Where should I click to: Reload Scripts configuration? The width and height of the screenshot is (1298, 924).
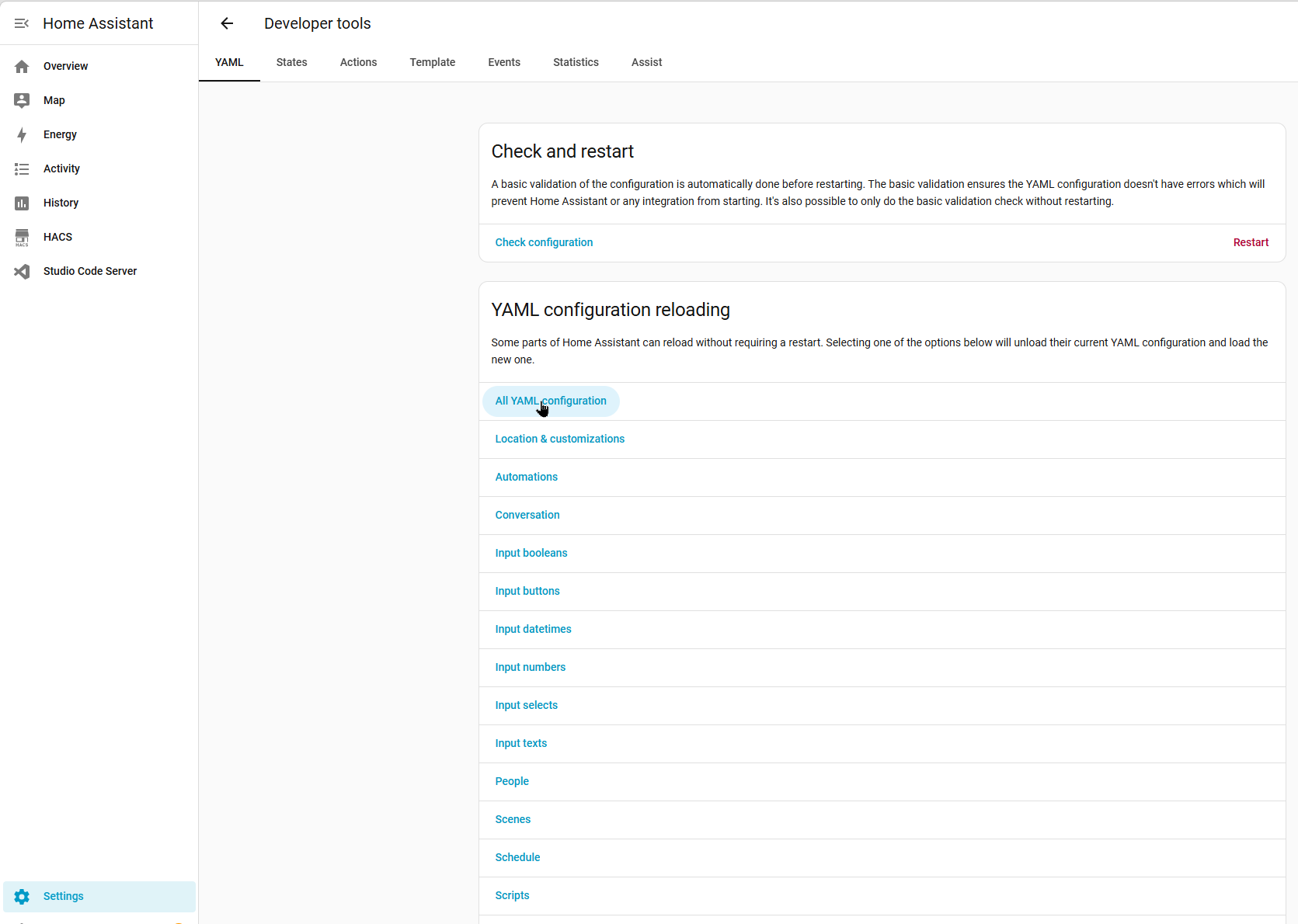tap(512, 895)
